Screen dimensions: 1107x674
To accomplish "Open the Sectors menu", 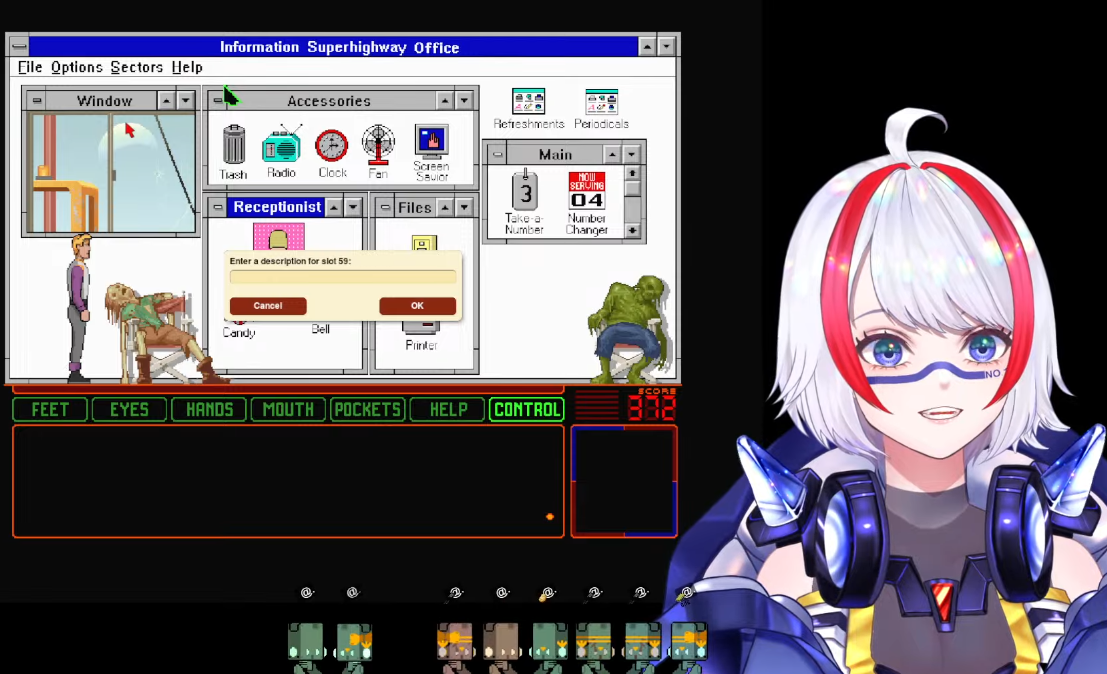I will click(x=136, y=67).
